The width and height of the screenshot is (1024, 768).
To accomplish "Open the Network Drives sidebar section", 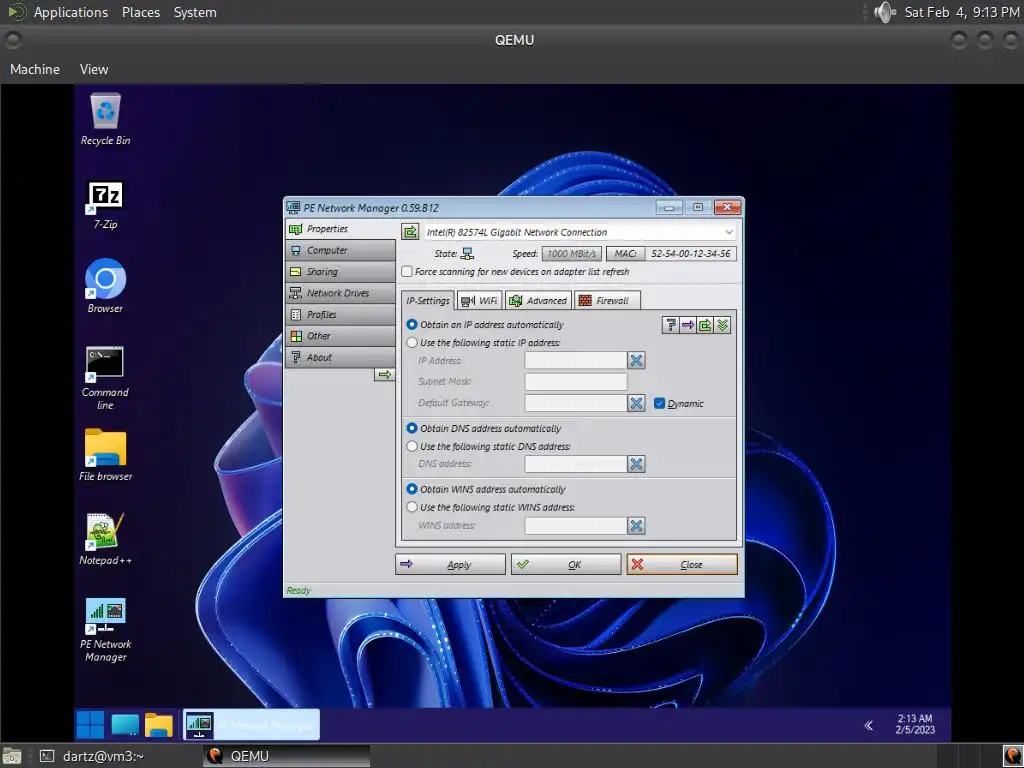I will (340, 293).
